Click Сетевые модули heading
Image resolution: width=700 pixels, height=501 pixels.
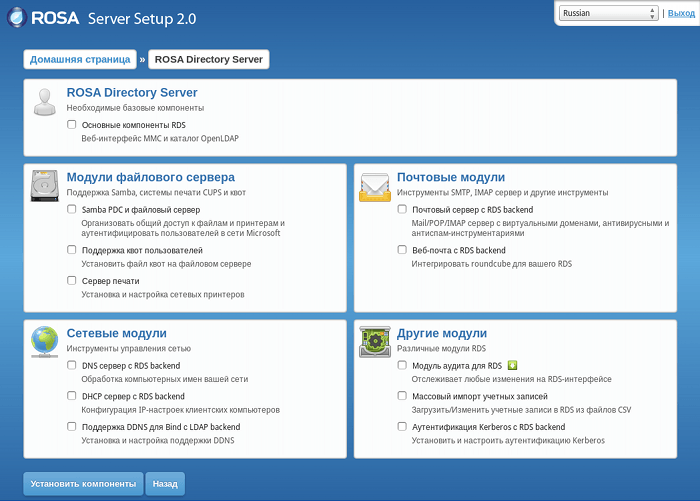[117, 333]
